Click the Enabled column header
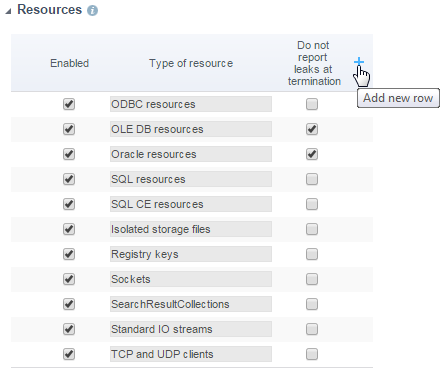Viewport: 447px width, 373px height. (69, 63)
